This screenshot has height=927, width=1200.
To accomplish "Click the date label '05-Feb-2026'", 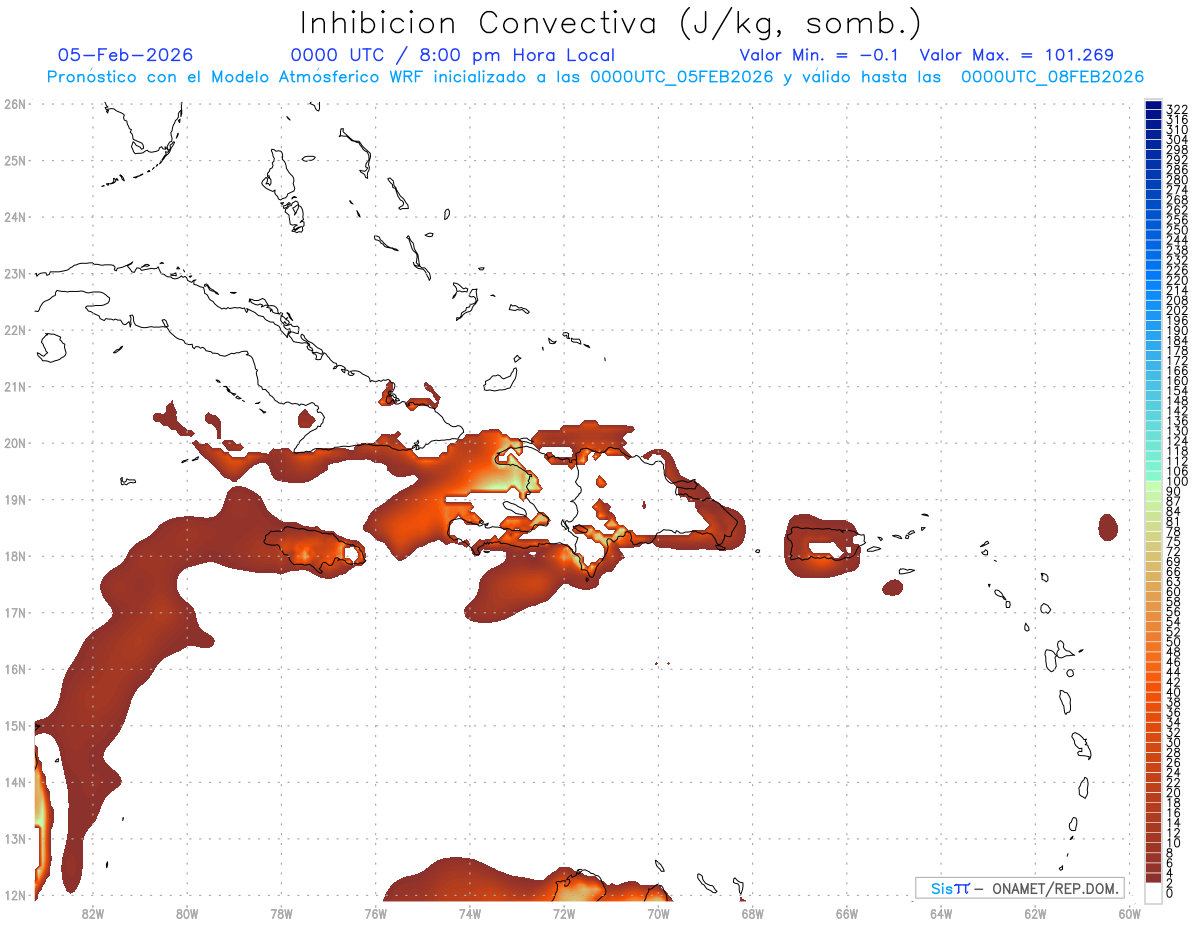I will coord(125,55).
